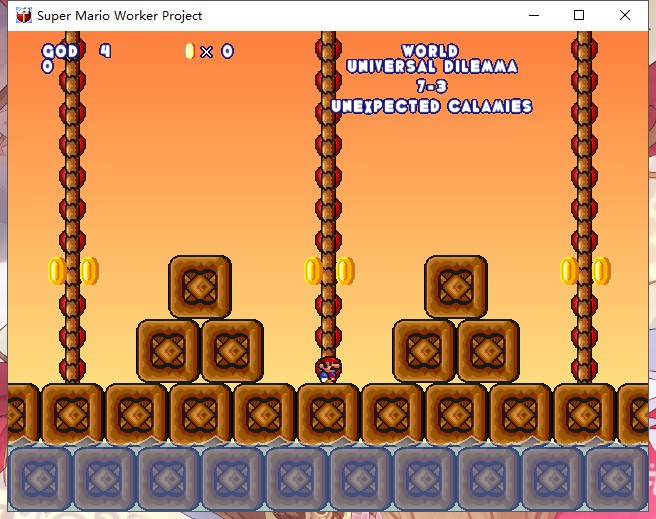The height and width of the screenshot is (519, 656).
Task: Click the "7-3" level number
Action: coord(432,86)
